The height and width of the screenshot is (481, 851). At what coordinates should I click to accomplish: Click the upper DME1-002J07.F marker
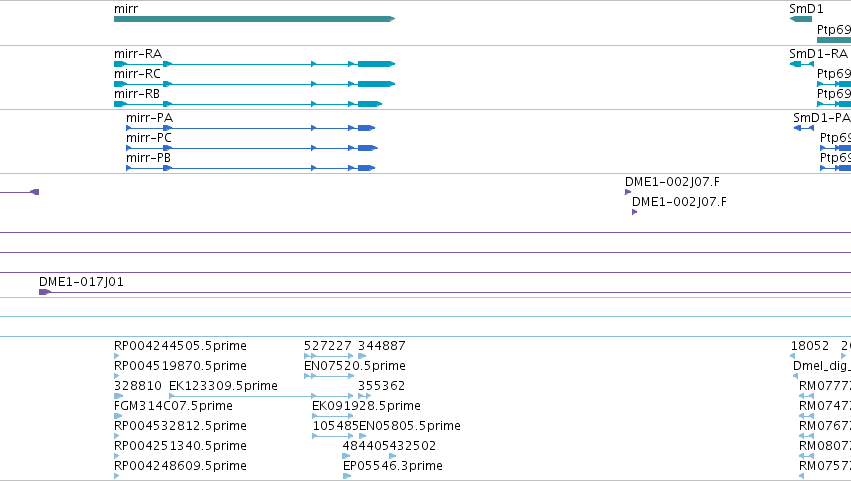(x=628, y=192)
